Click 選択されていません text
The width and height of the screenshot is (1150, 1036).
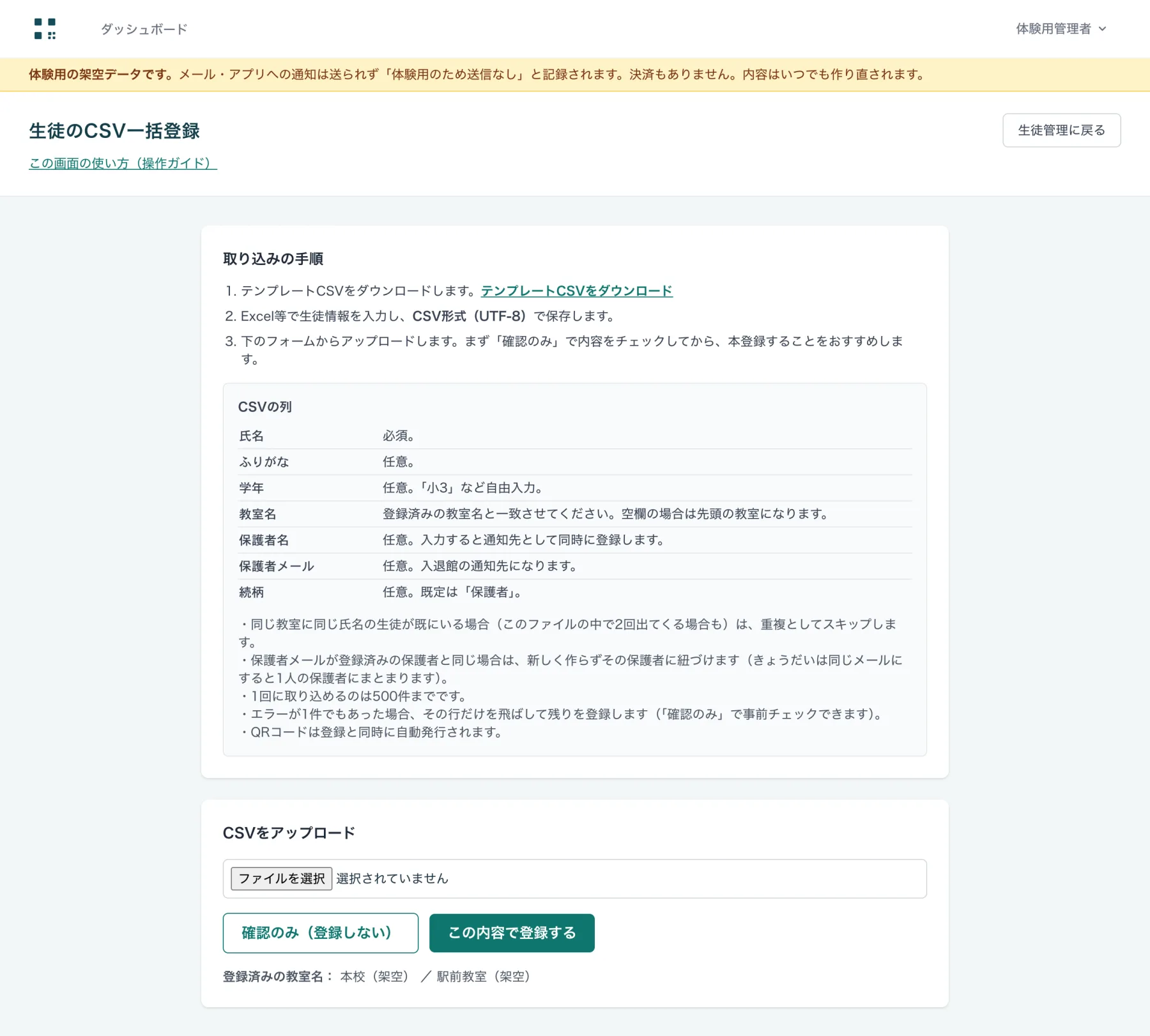(392, 879)
